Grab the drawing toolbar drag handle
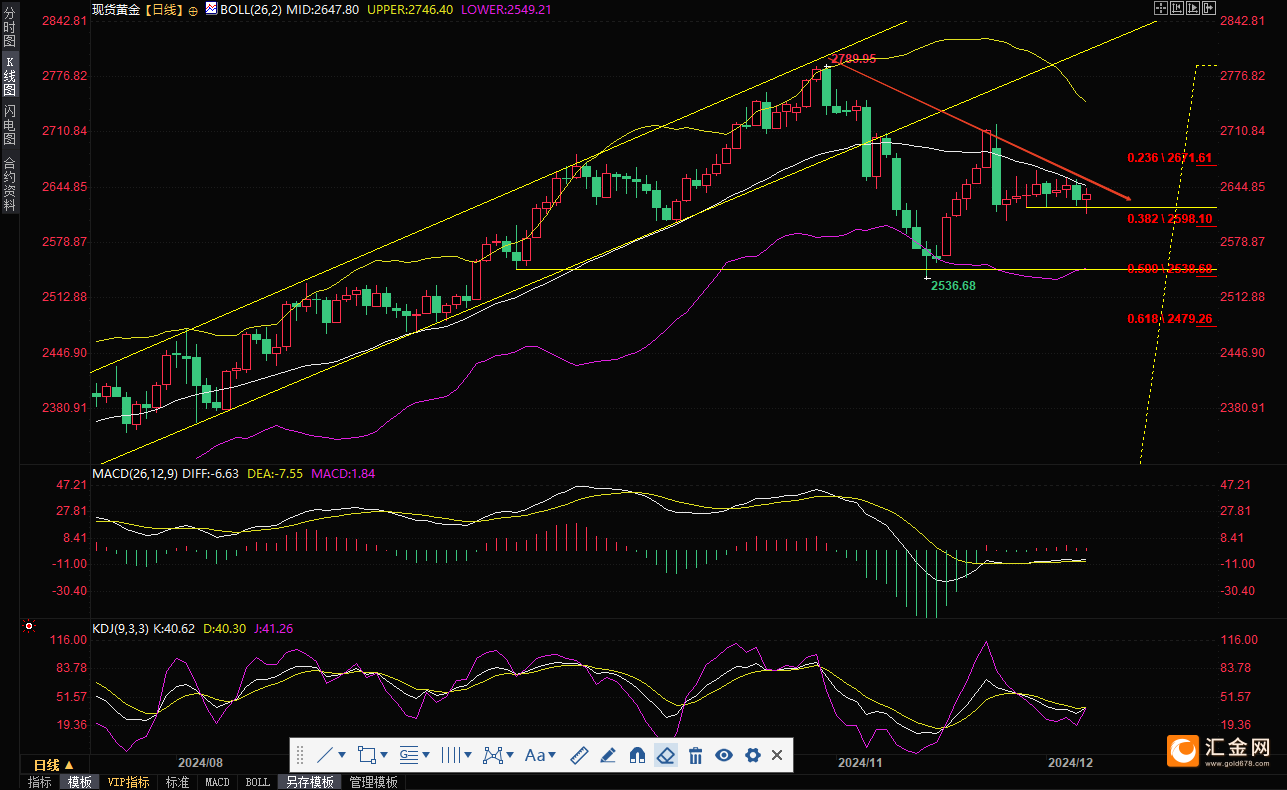This screenshot has height=790, width=1287. click(x=301, y=755)
